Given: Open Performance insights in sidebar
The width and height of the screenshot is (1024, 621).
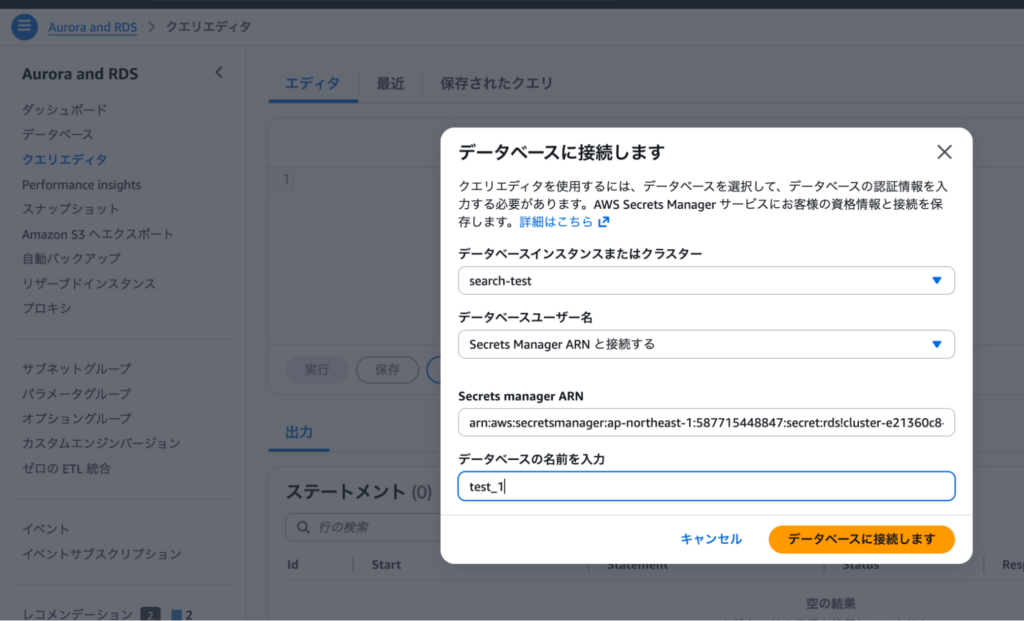Looking at the screenshot, I should [81, 185].
